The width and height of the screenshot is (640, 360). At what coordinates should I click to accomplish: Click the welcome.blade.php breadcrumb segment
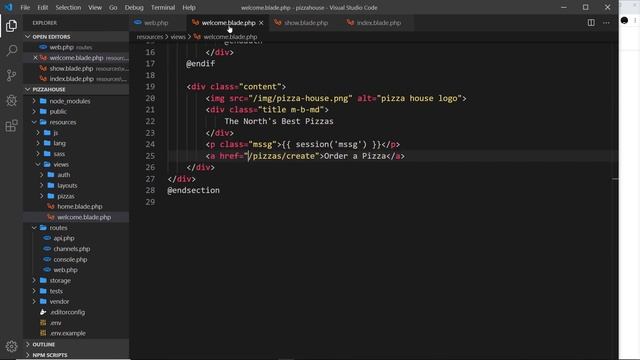coord(230,37)
